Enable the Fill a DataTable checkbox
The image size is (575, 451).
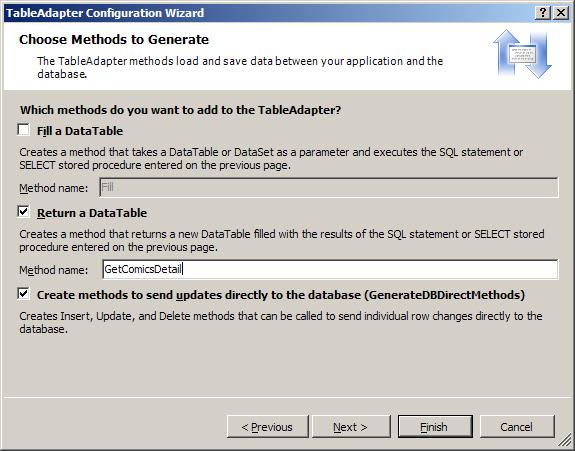24,130
